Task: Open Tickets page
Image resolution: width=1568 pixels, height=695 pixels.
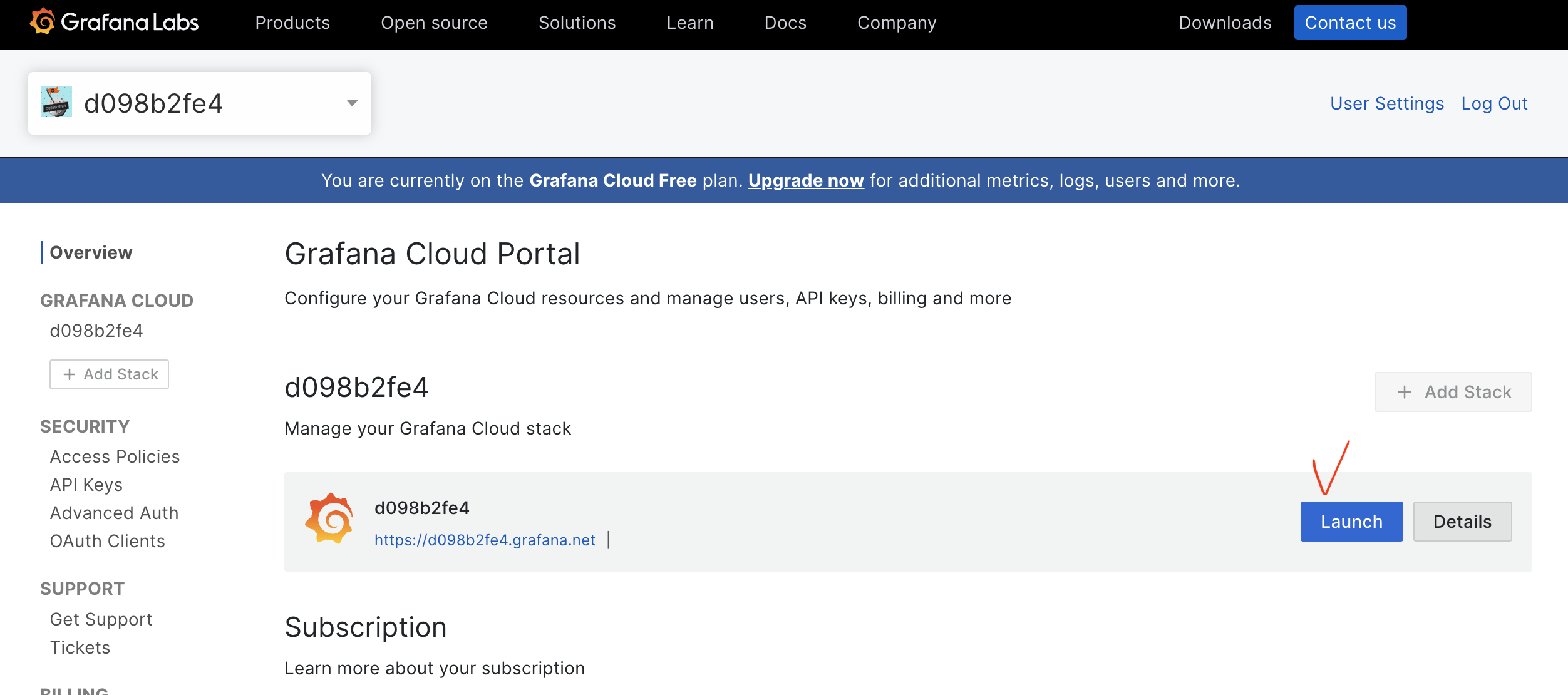Action: pos(80,647)
